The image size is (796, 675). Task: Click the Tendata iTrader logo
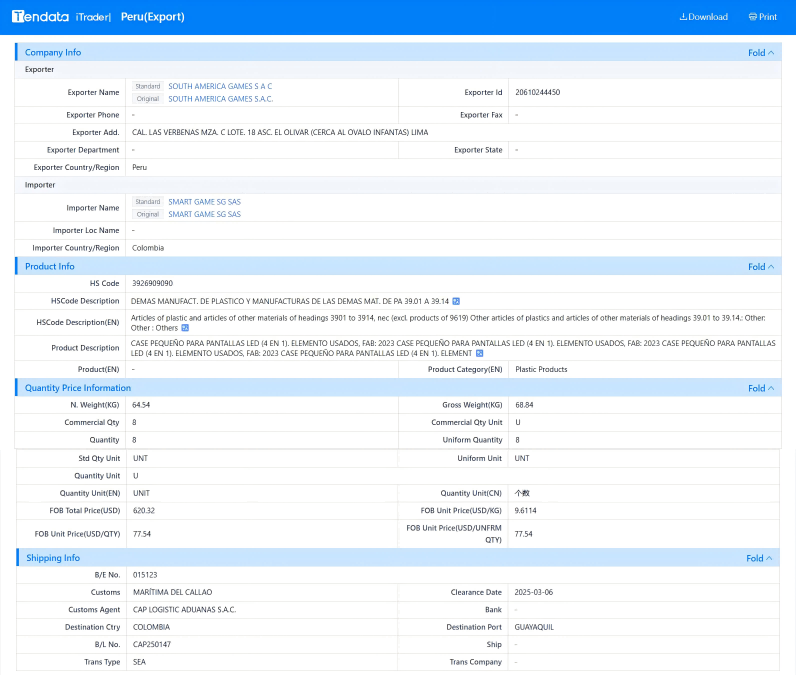tap(61, 17)
